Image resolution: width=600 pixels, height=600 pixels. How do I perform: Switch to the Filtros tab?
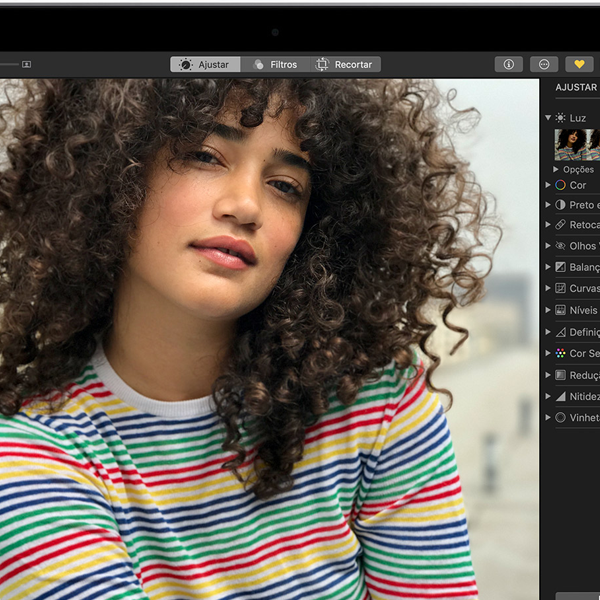coord(275,64)
